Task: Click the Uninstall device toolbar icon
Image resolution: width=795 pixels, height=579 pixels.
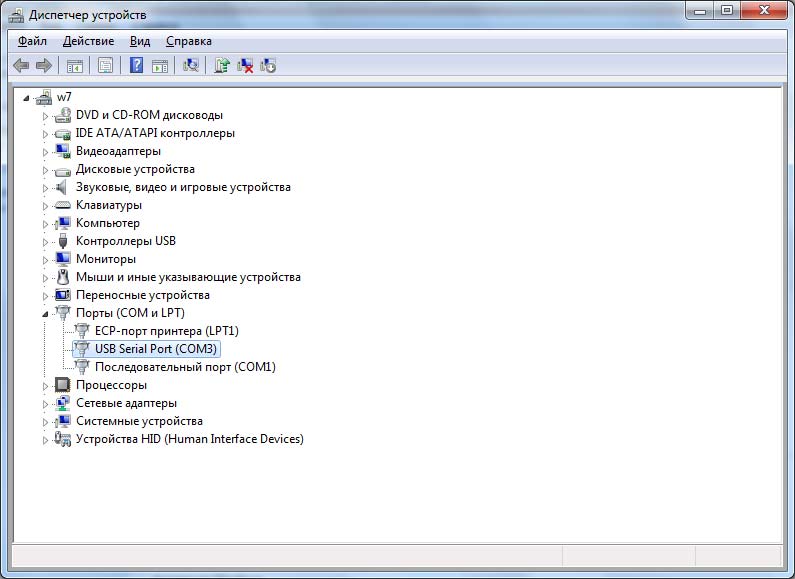Action: point(245,65)
